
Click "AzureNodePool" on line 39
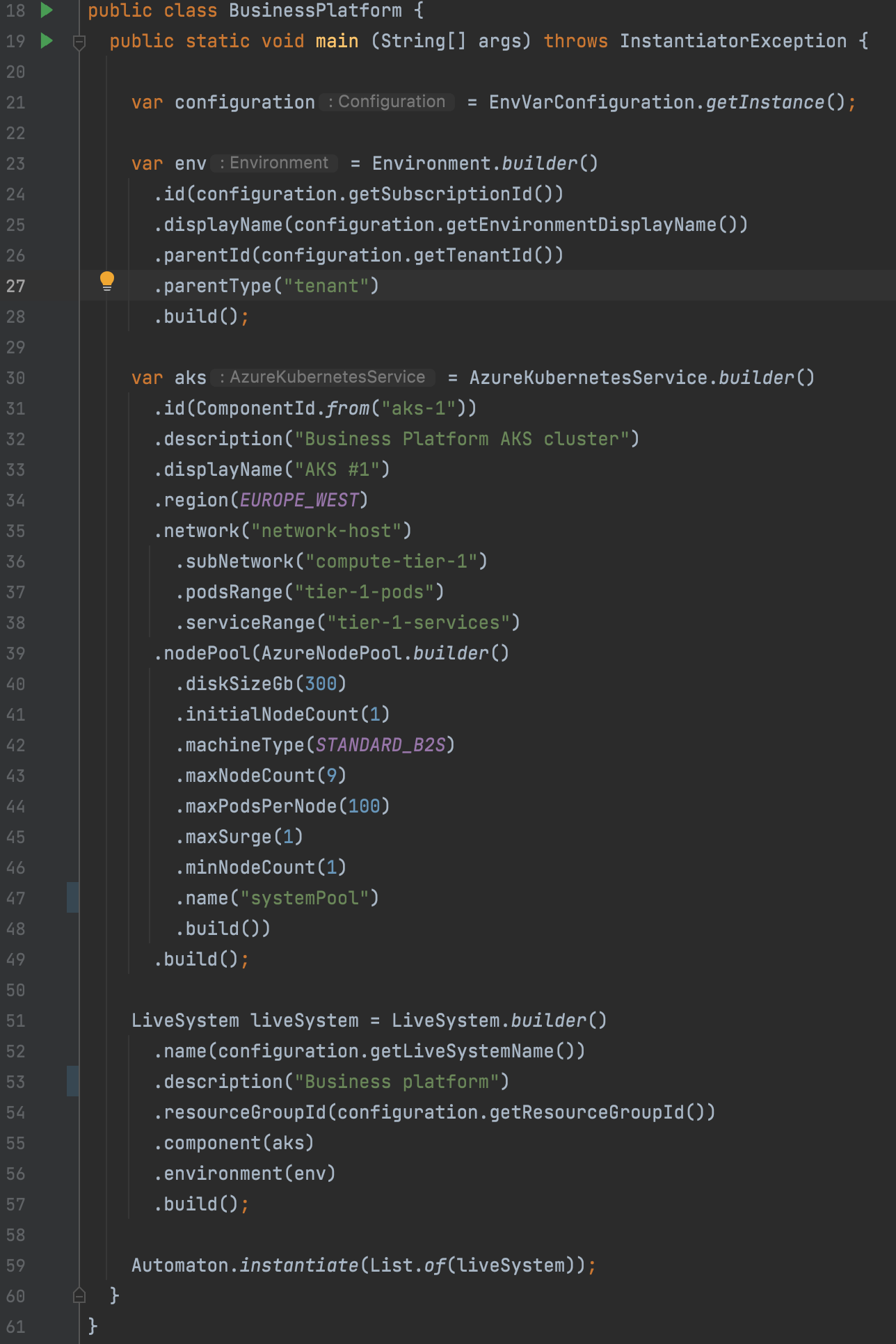pos(332,653)
